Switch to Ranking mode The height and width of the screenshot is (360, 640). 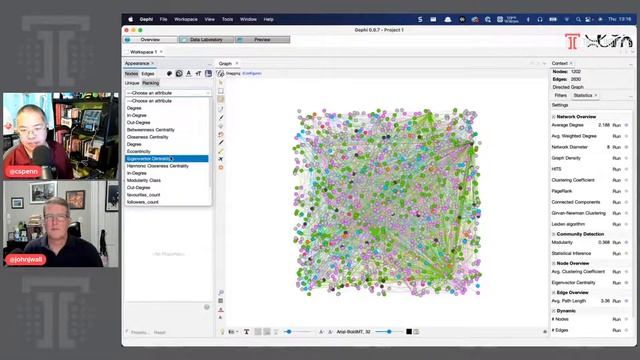click(x=151, y=83)
